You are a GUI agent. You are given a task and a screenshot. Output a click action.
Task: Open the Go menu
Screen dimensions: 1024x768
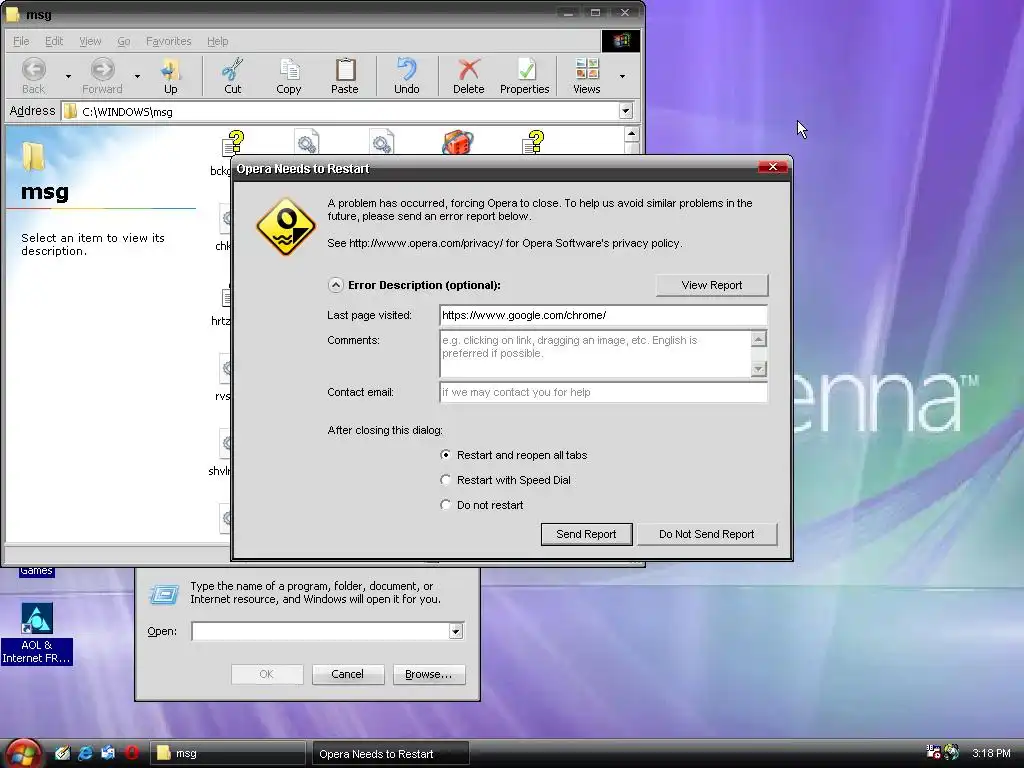[x=123, y=41]
